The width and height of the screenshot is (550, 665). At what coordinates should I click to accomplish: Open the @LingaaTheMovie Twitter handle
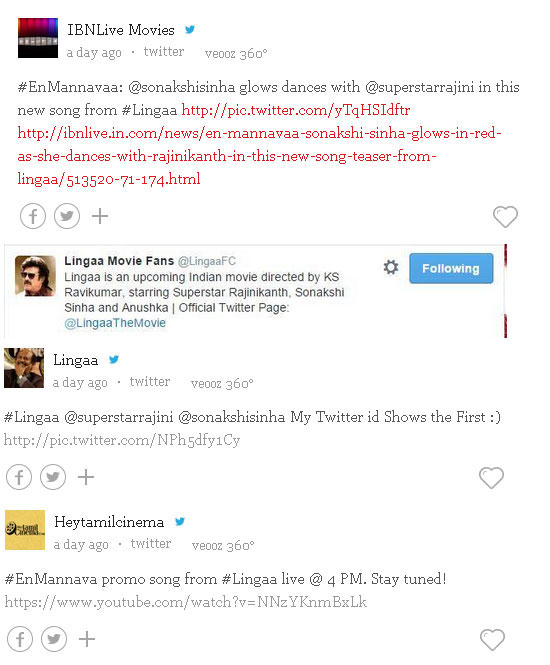[x=115, y=323]
